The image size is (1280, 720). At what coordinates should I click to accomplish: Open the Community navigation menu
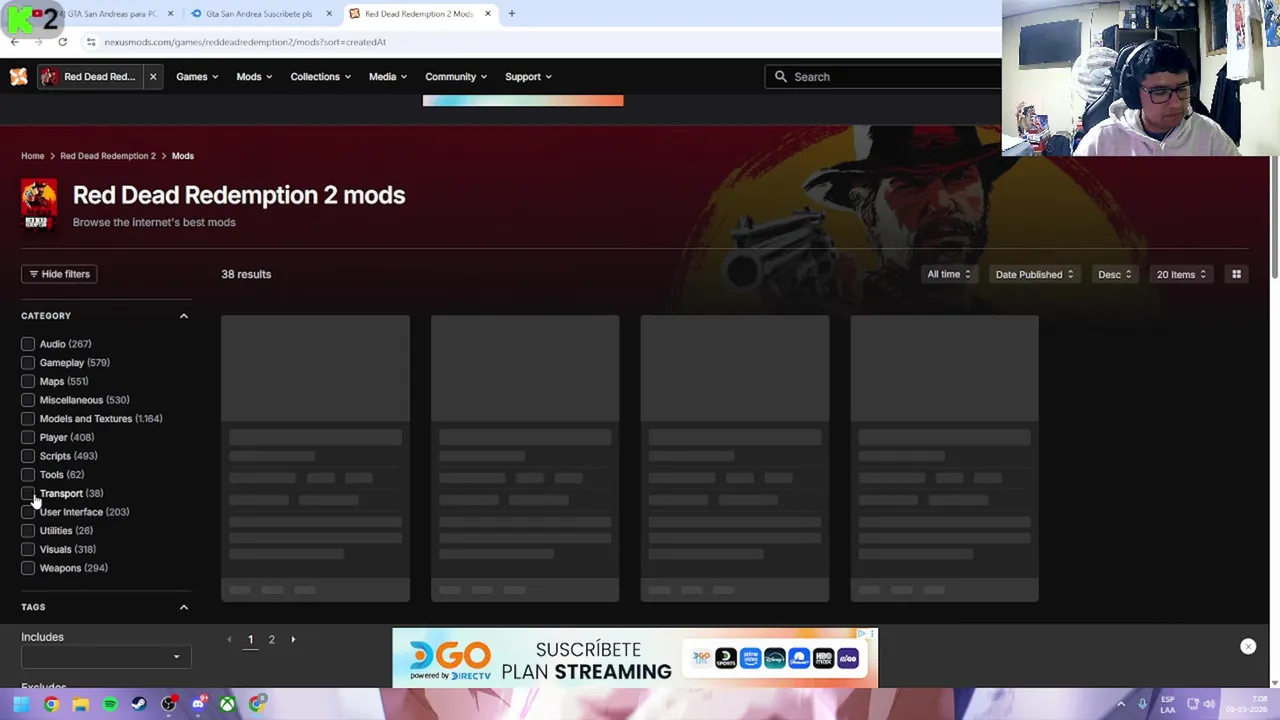click(x=455, y=77)
